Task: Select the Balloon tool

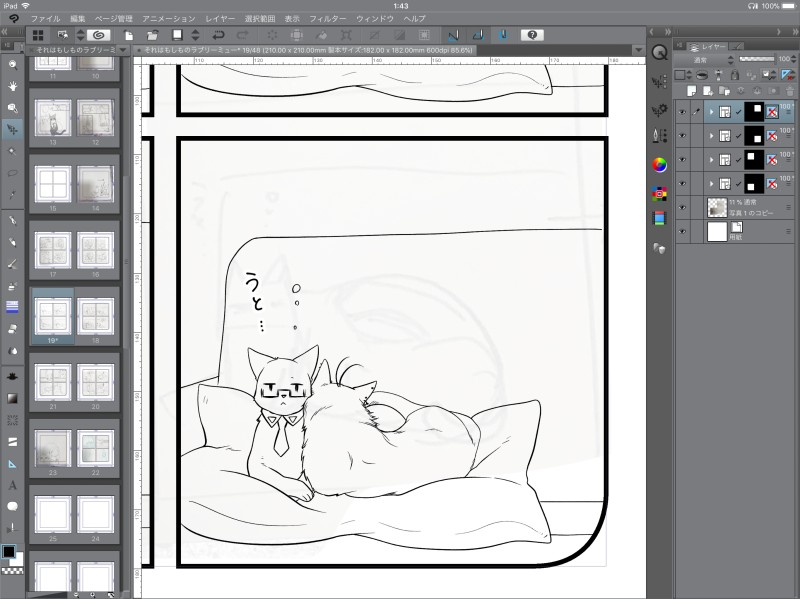Action: [x=13, y=506]
